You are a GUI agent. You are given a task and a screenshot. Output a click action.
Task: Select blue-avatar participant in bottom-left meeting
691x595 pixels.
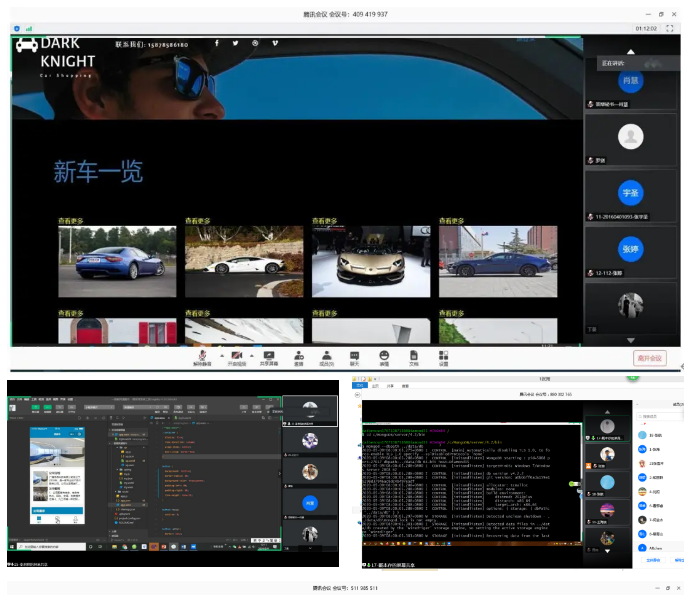(x=310, y=503)
